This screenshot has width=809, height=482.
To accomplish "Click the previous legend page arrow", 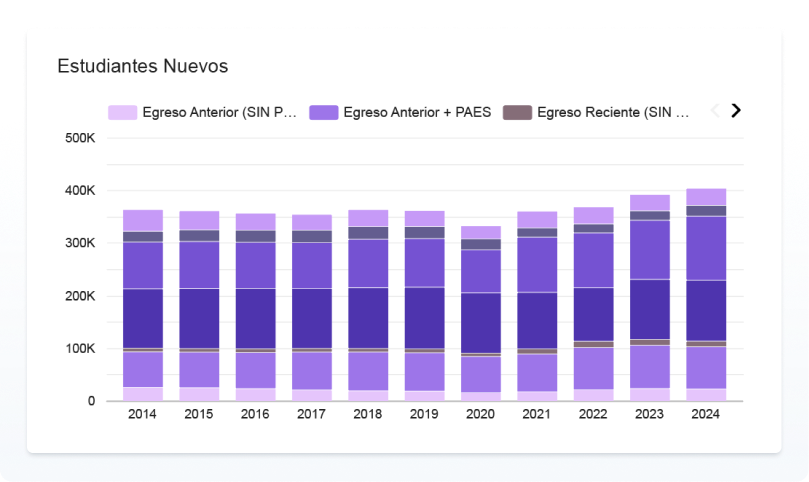I will (715, 111).
